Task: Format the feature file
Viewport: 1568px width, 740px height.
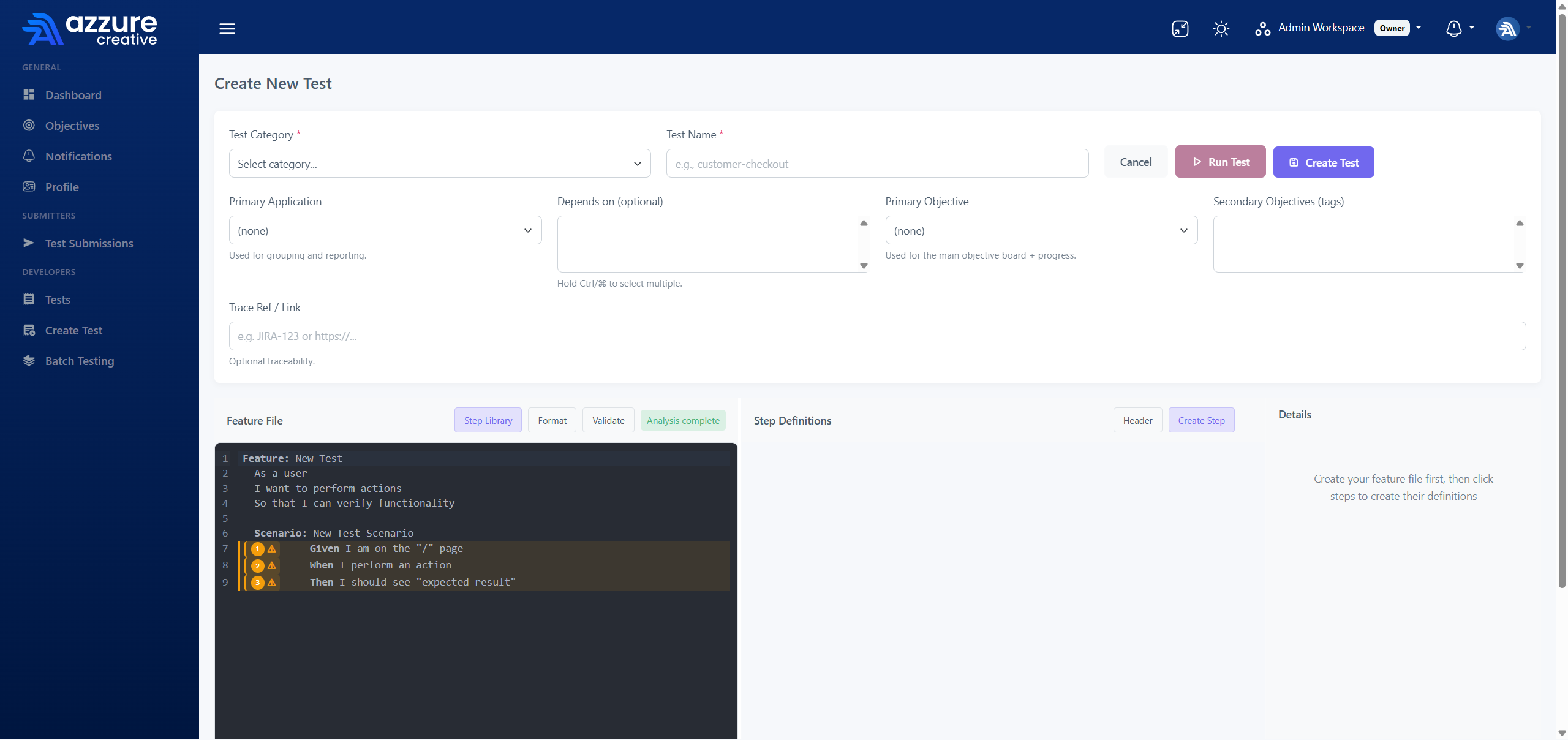Action: point(551,420)
